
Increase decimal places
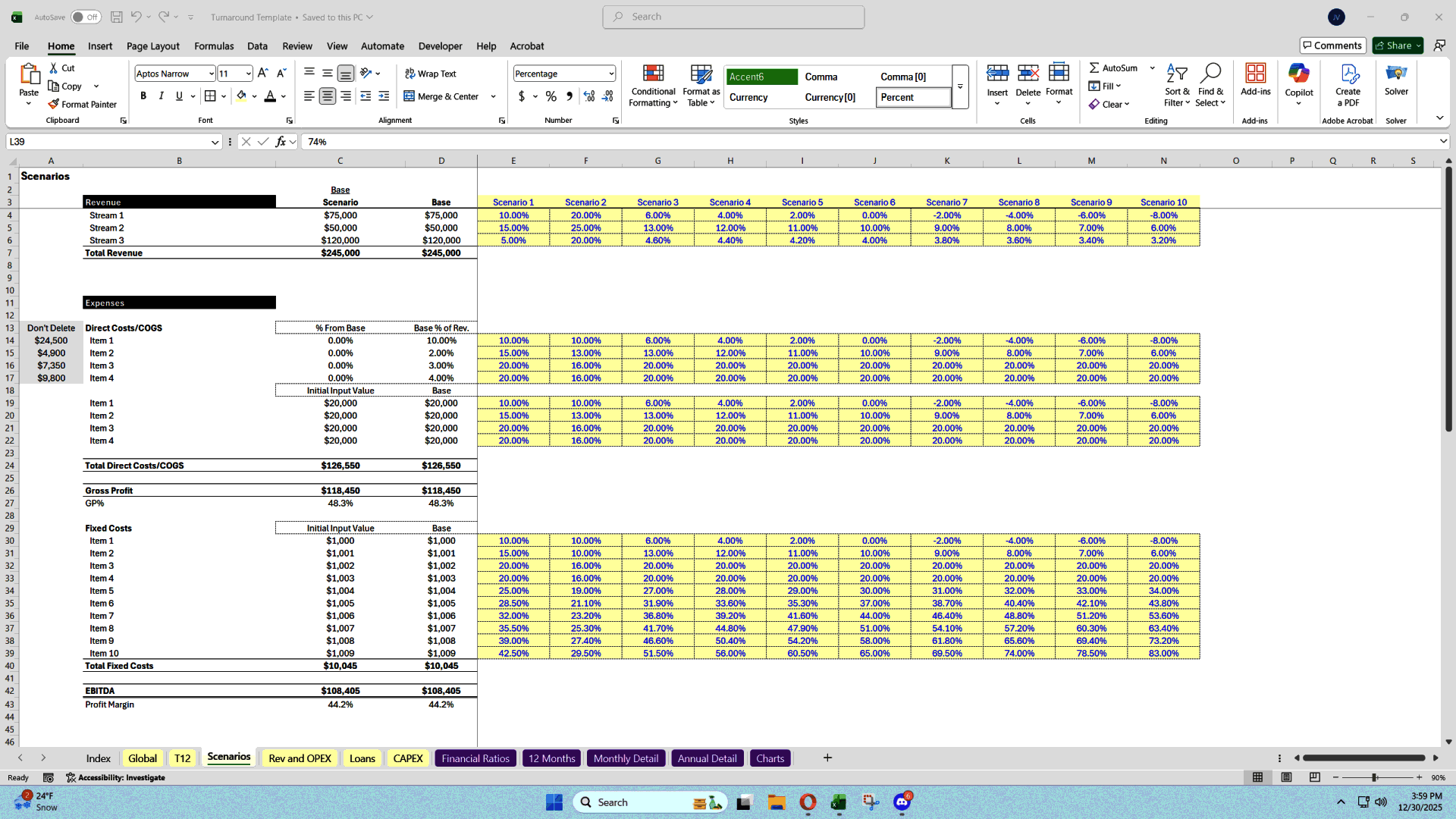click(x=589, y=96)
